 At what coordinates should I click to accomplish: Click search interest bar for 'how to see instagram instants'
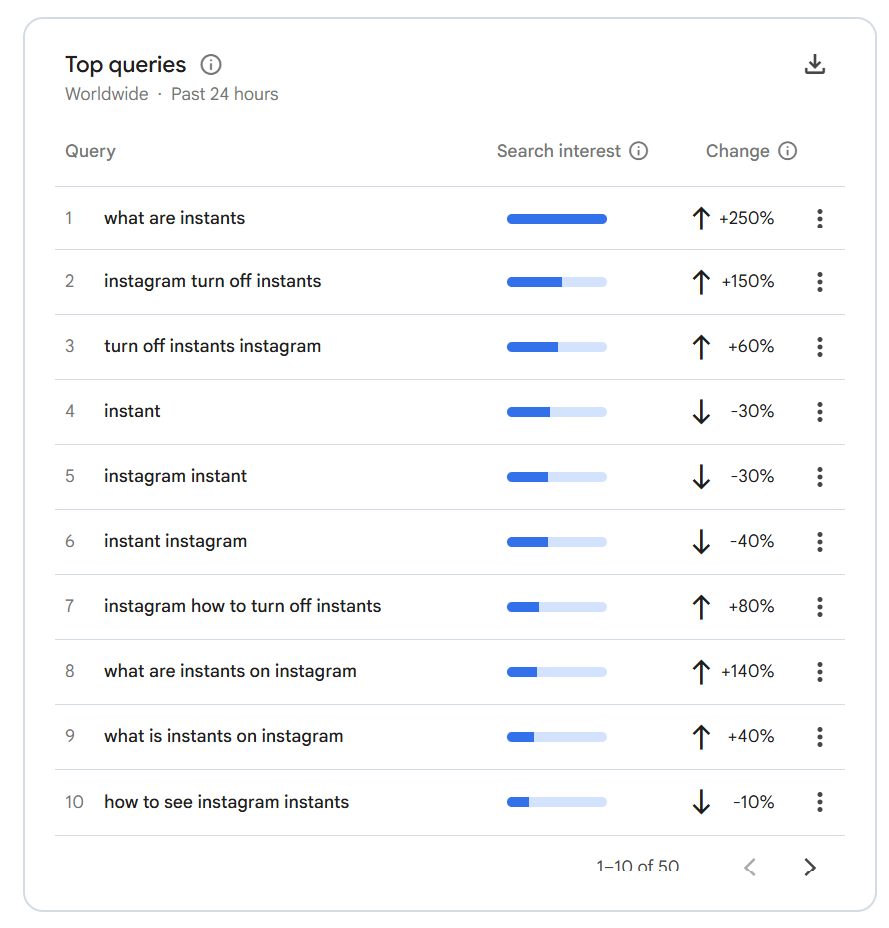click(556, 802)
